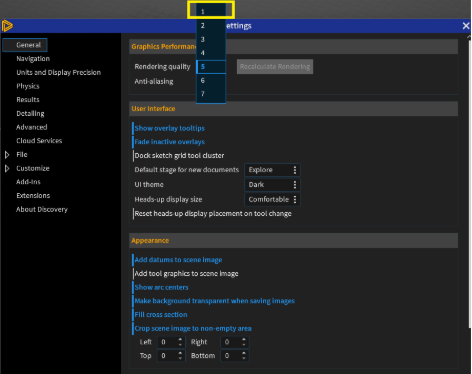Expand the File tree node arrow
This screenshot has width=472, height=374.
coord(7,155)
